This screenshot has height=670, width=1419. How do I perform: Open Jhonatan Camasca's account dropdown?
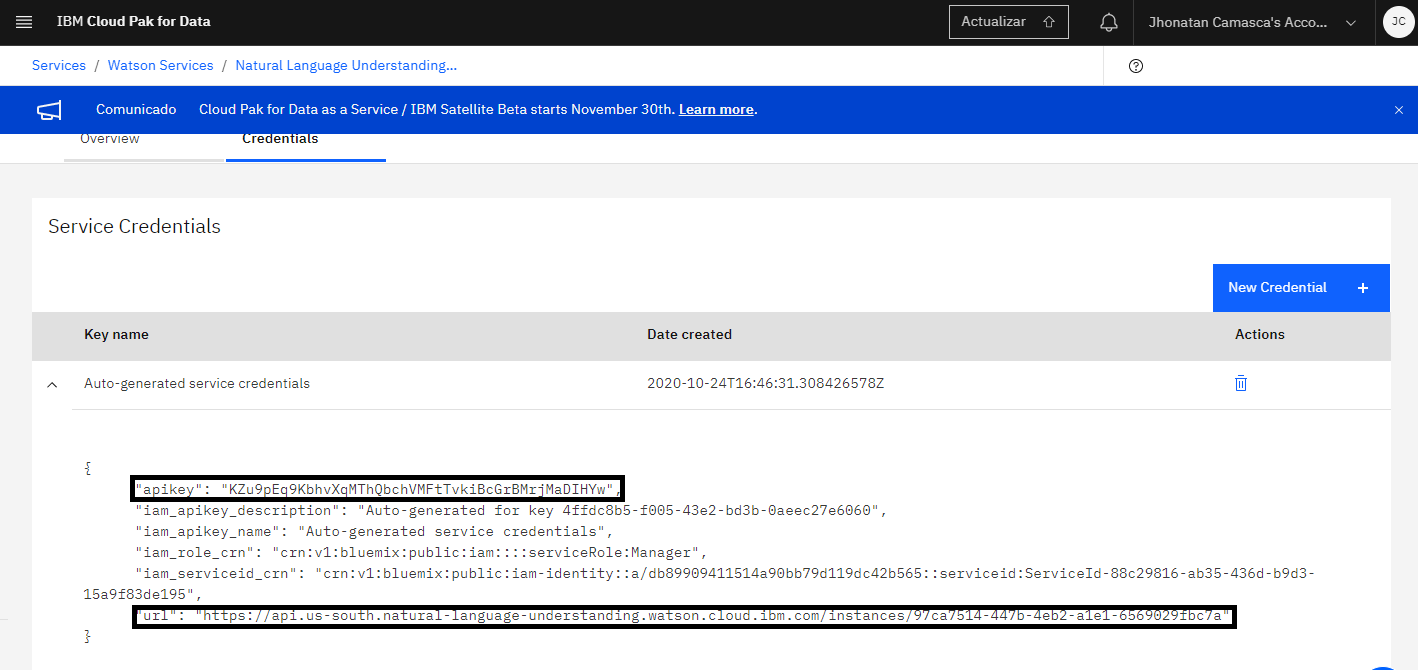click(x=1253, y=22)
